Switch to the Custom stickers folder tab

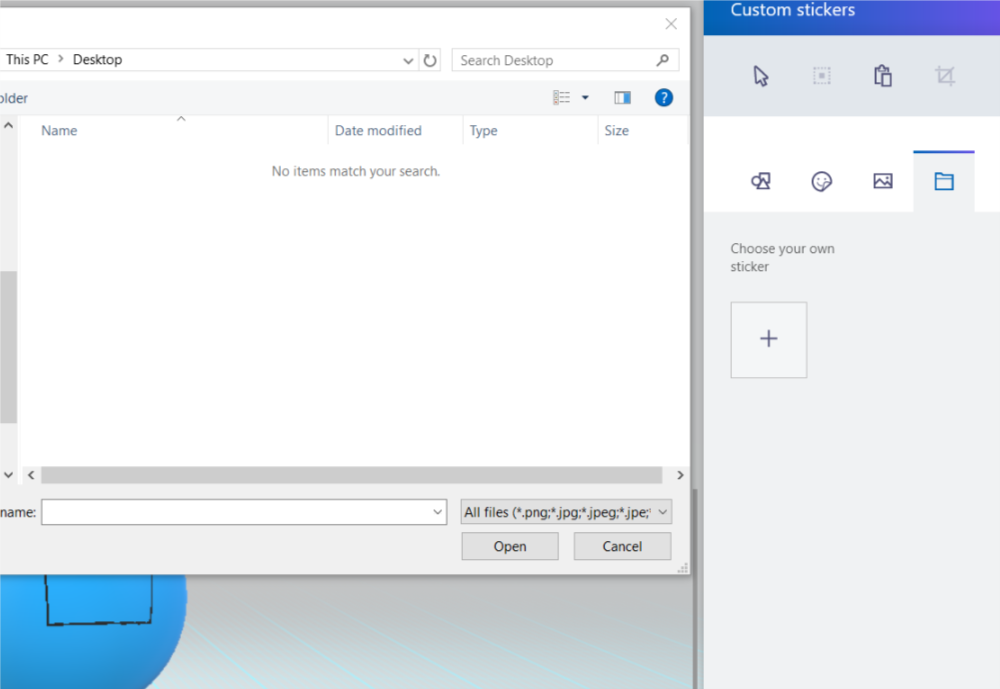click(x=944, y=181)
